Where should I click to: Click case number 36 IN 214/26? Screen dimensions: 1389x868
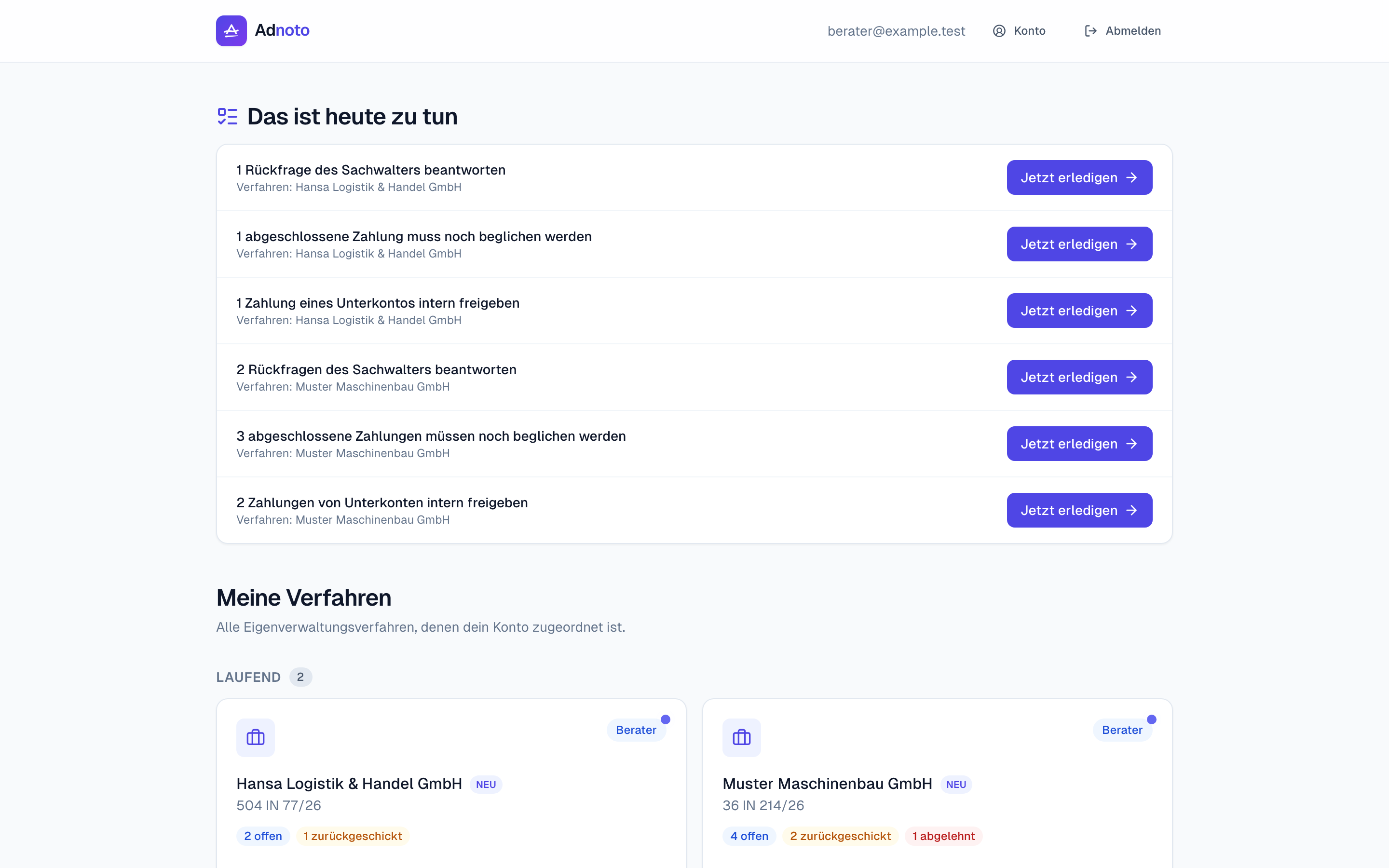click(x=763, y=806)
